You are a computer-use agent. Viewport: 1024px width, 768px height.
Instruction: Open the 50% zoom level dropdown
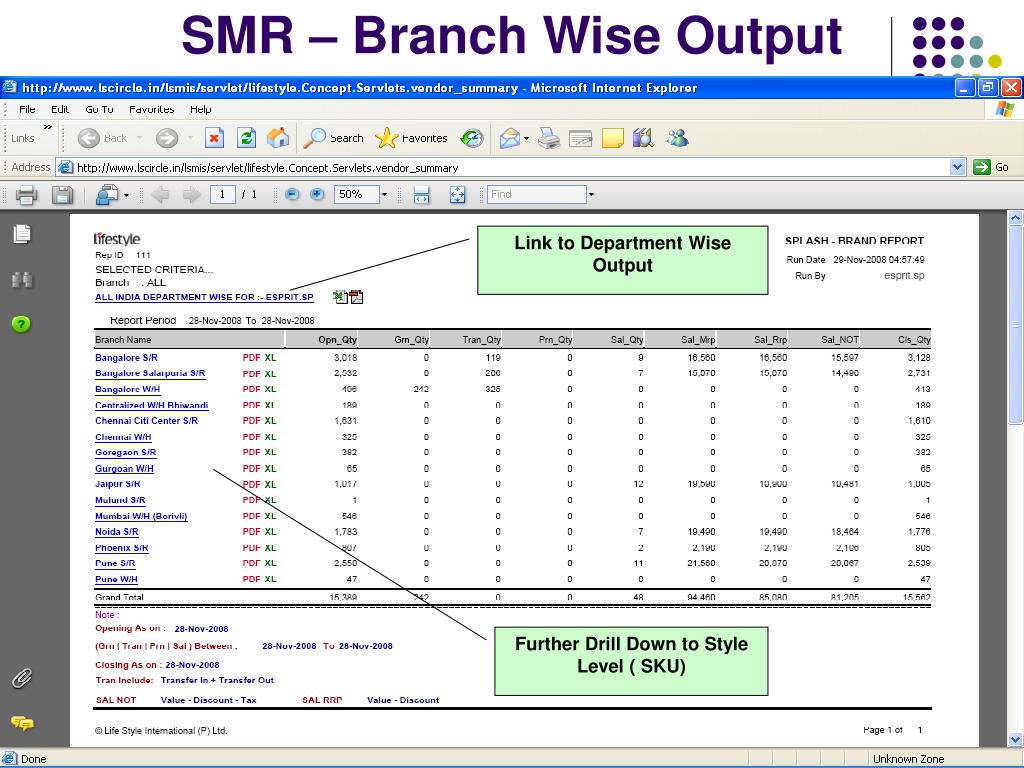point(384,194)
